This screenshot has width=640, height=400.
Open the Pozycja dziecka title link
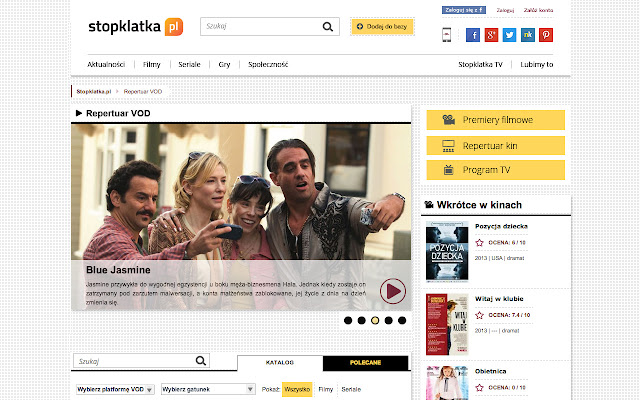[502, 226]
